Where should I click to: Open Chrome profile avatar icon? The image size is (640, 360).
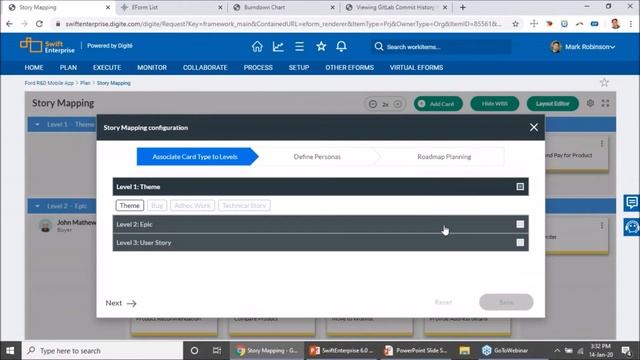(616, 24)
